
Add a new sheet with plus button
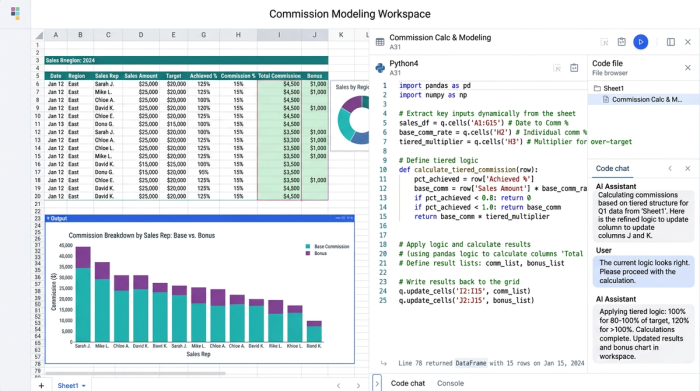[41, 385]
